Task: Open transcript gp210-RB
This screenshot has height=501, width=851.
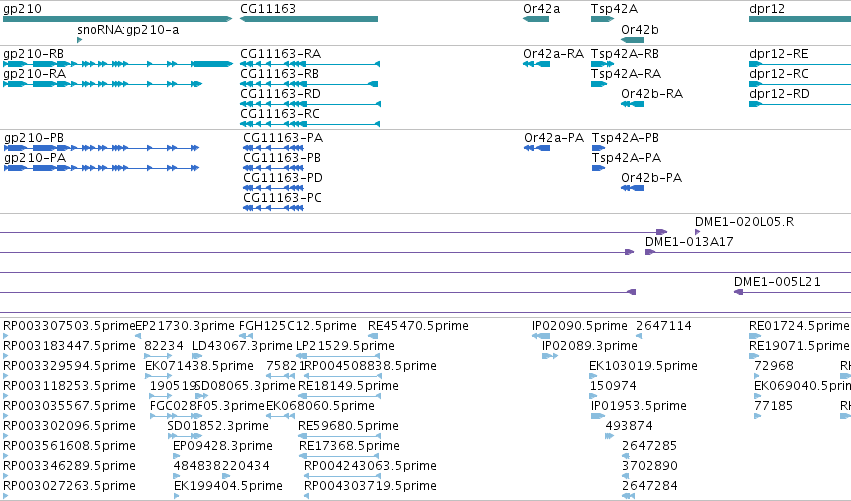Action: (x=34, y=54)
